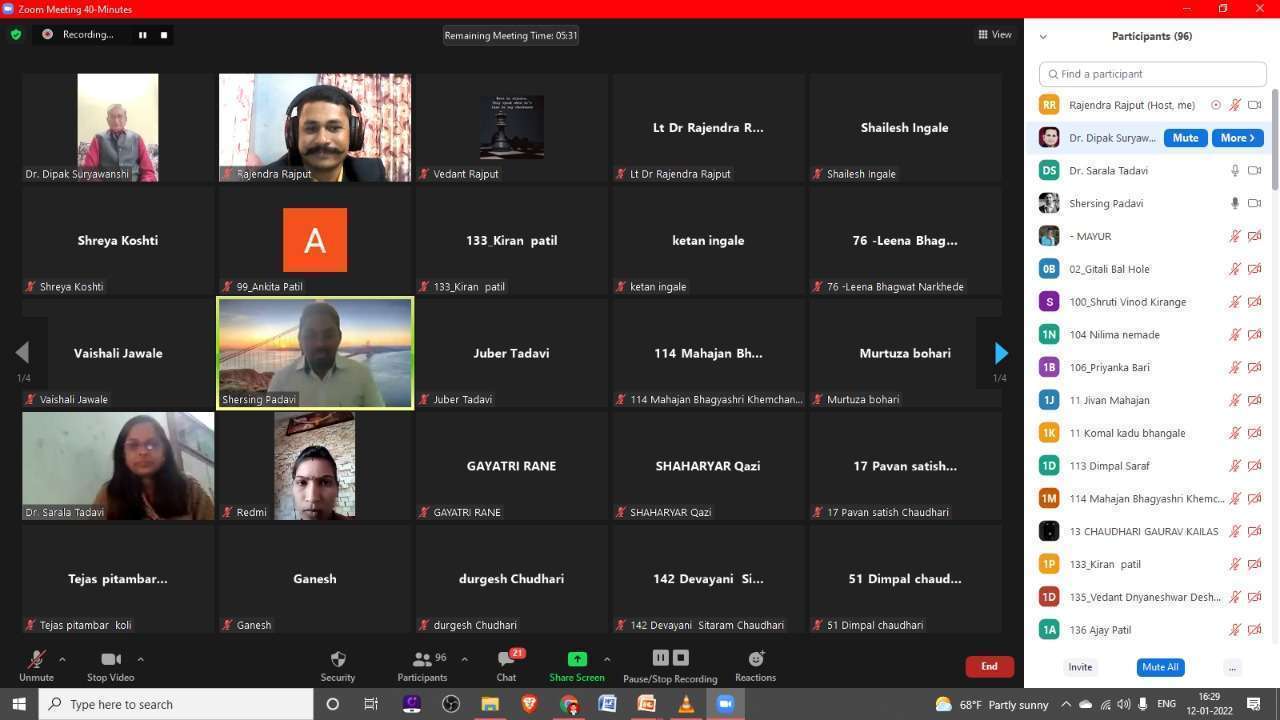This screenshot has height=720, width=1280.
Task: Click the encryption shield icon at top left
Action: point(16,35)
